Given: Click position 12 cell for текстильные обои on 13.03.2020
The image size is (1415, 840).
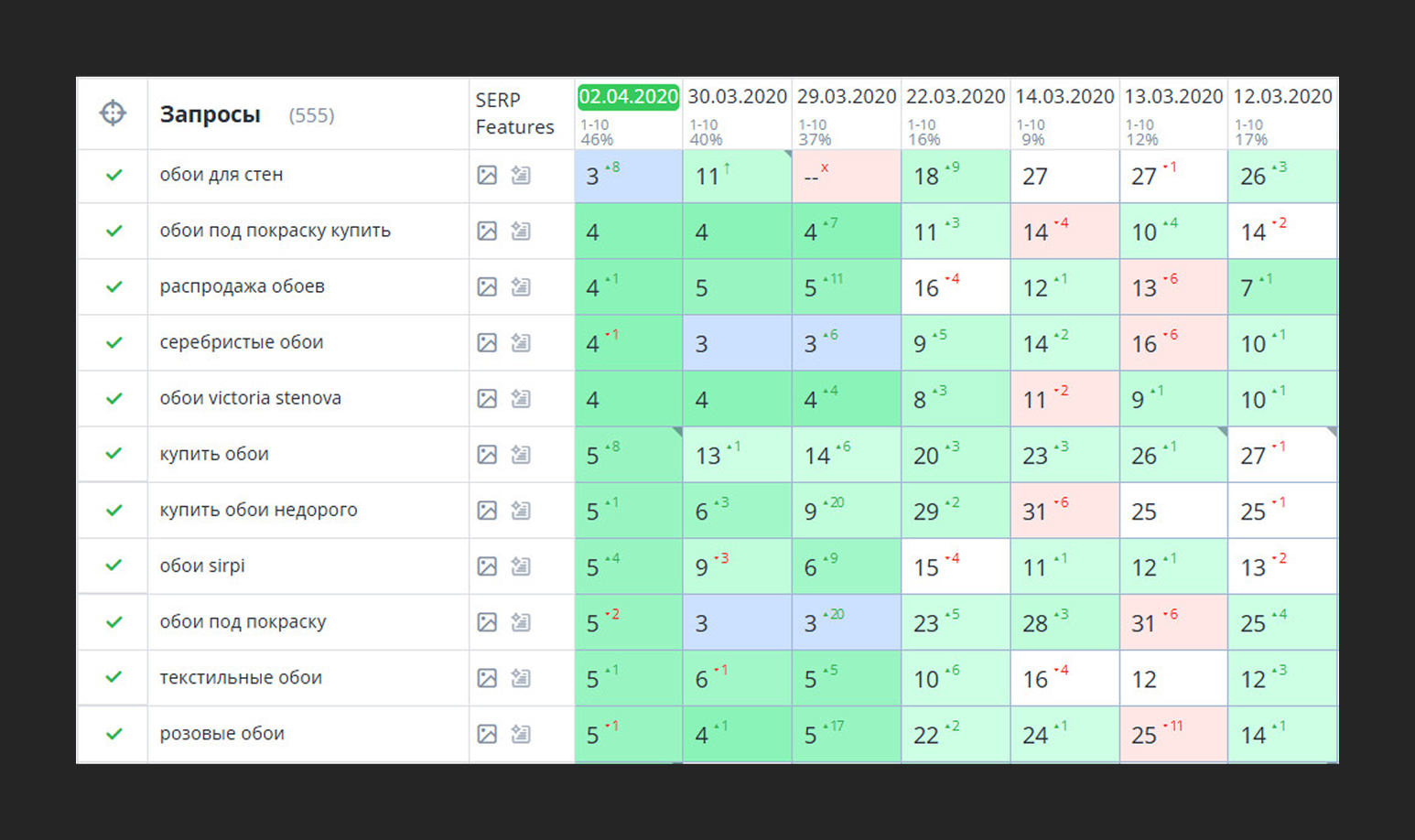Looking at the screenshot, I should point(1173,678).
